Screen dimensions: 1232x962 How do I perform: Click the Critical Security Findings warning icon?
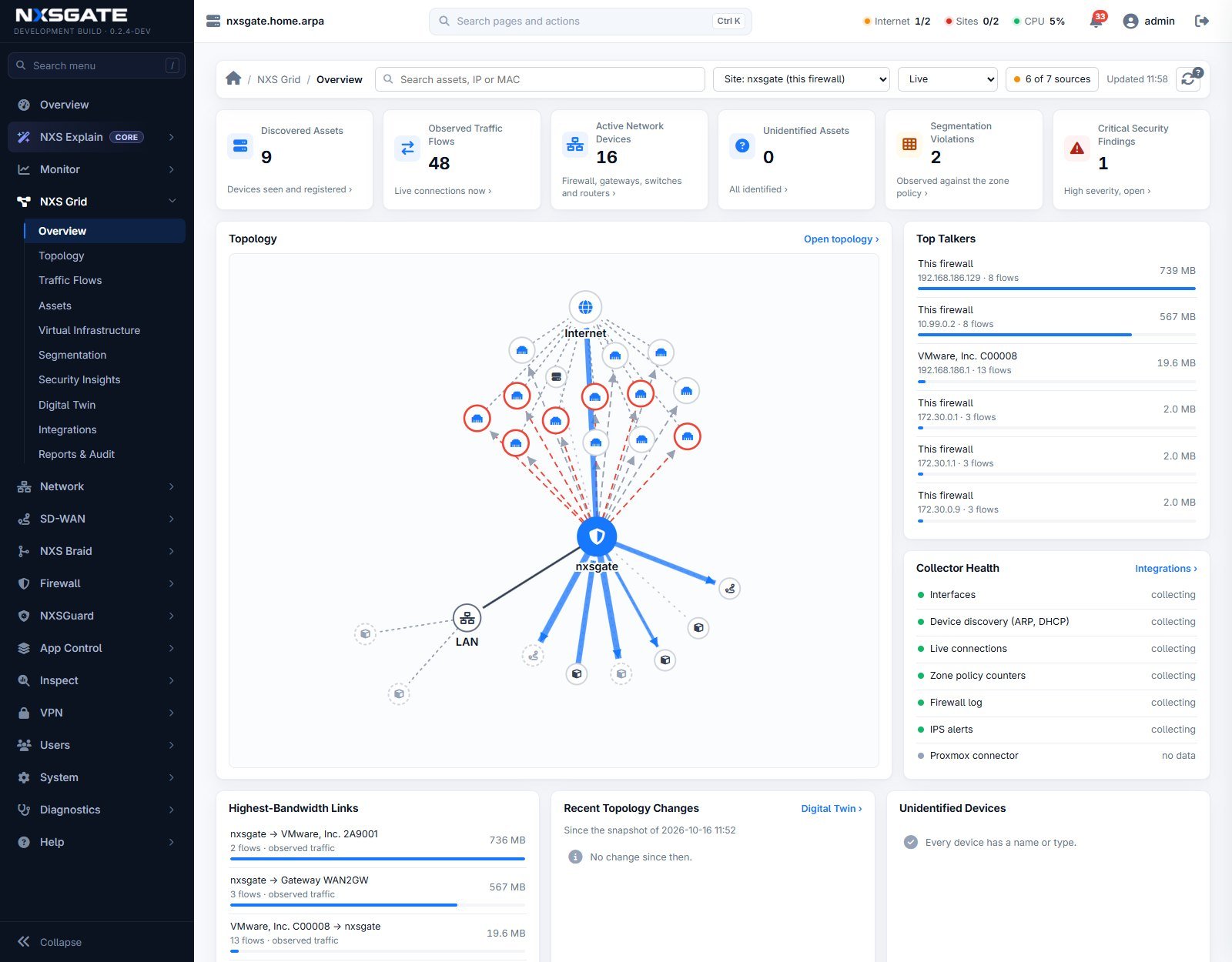pyautogui.click(x=1076, y=148)
